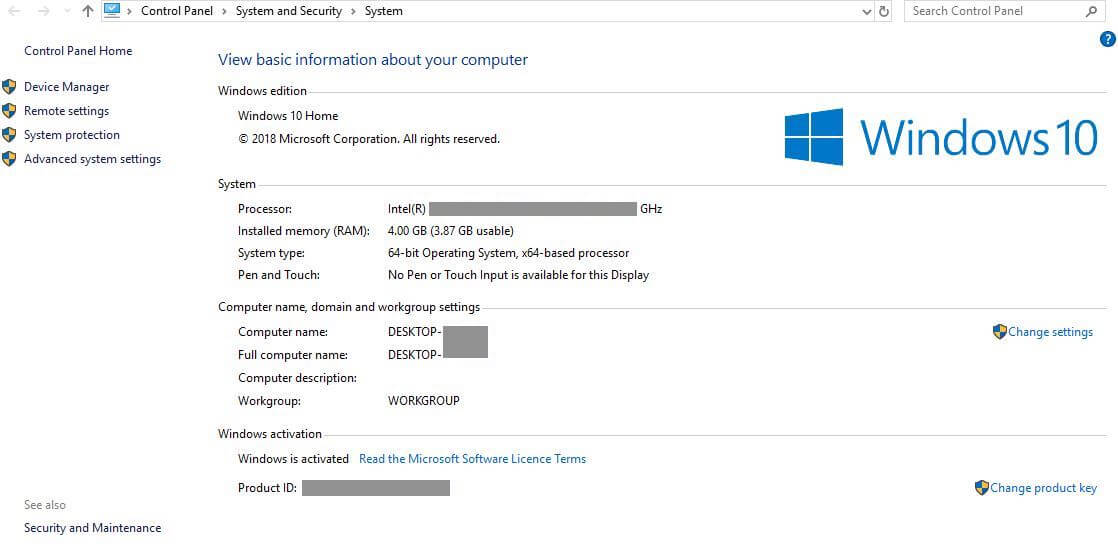This screenshot has width=1118, height=549.
Task: Click Change settings link
Action: click(x=1050, y=332)
